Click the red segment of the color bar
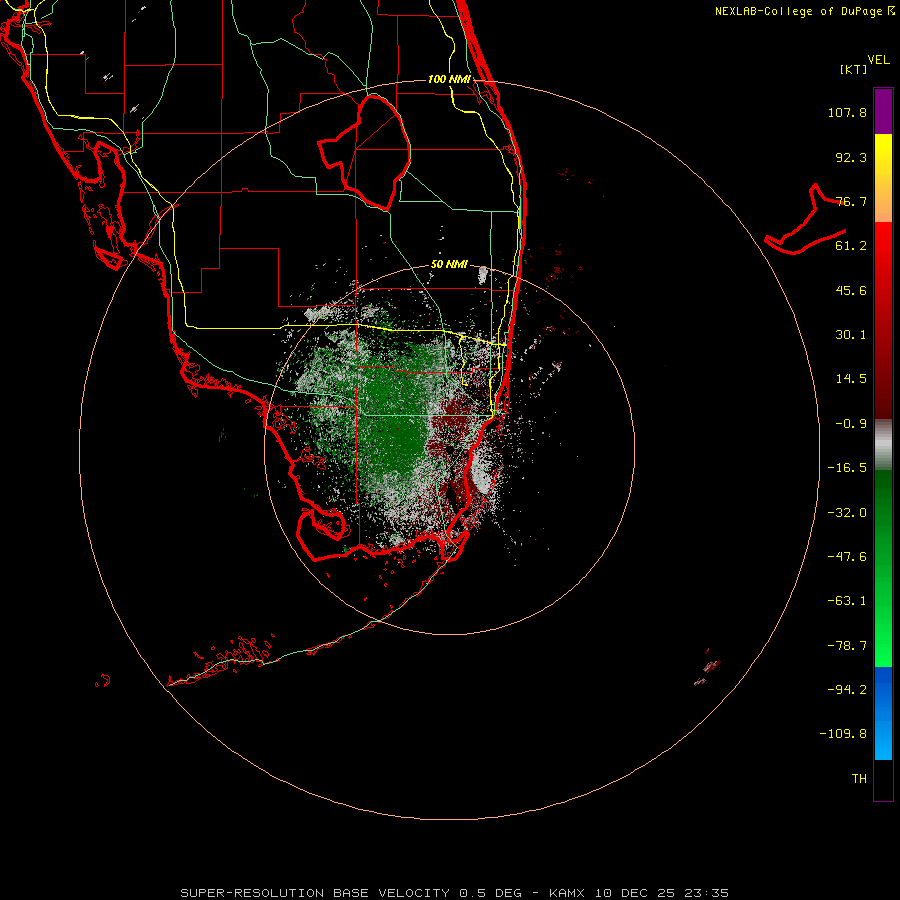 coord(883,320)
